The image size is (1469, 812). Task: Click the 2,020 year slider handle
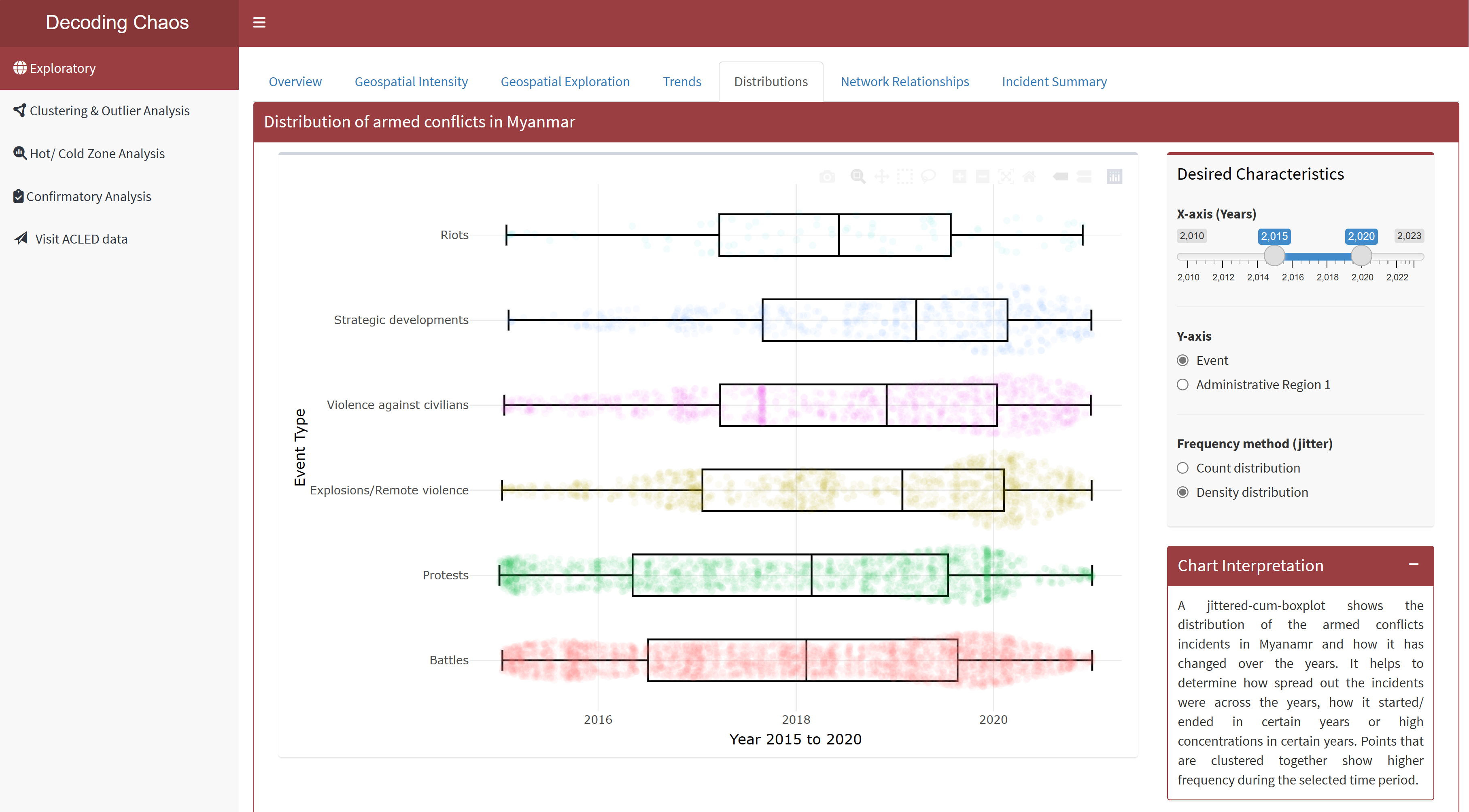[1361, 256]
